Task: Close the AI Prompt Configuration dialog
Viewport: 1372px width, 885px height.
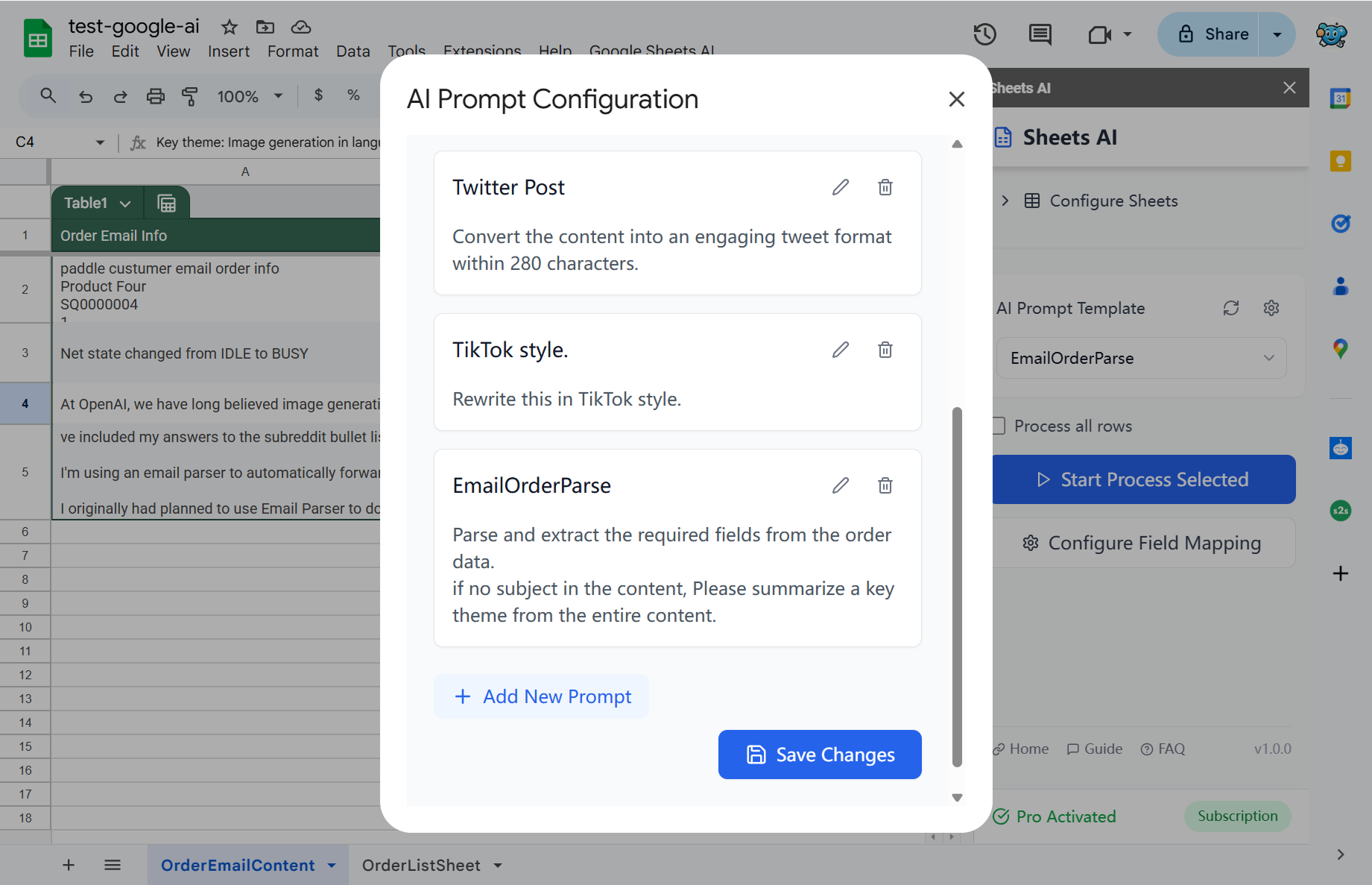Action: [956, 99]
